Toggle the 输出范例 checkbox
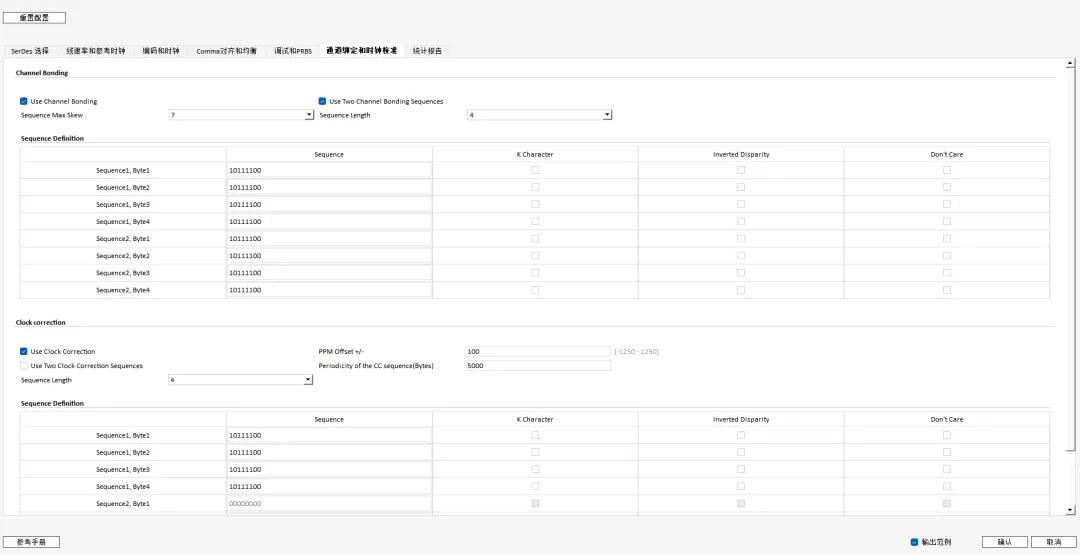The image size is (1080, 555). click(x=915, y=542)
